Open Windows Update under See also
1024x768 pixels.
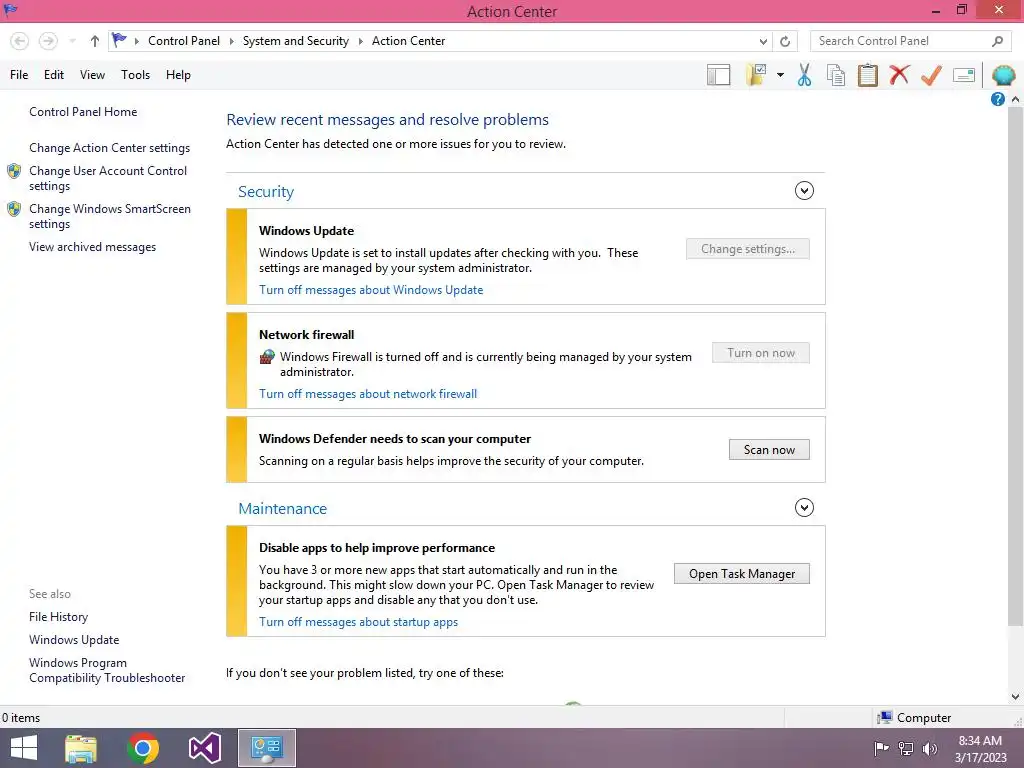[x=74, y=639]
